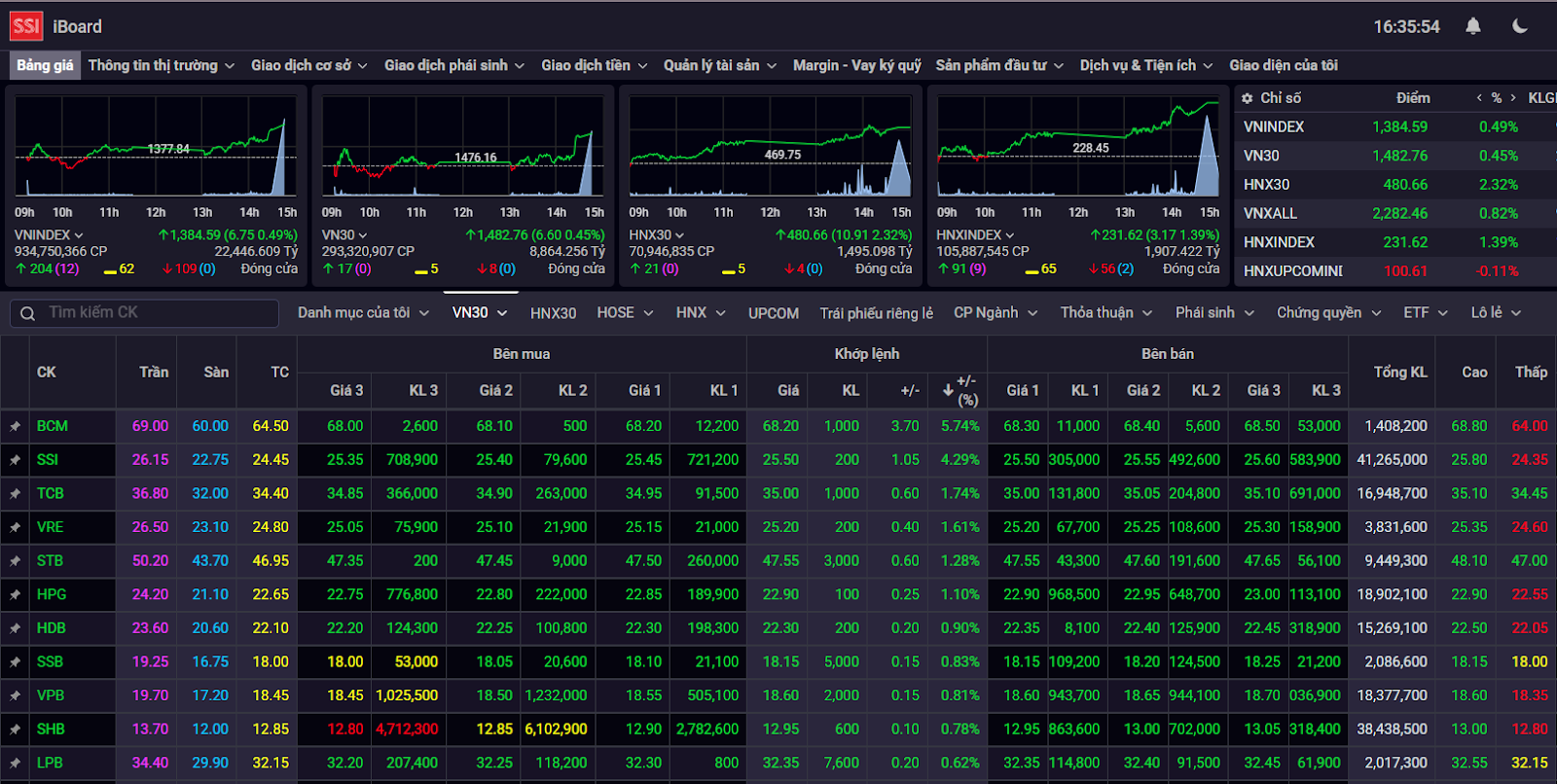Open Giao dịch tiền menu
Screen dimensions: 1557x784
pyautogui.click(x=595, y=65)
